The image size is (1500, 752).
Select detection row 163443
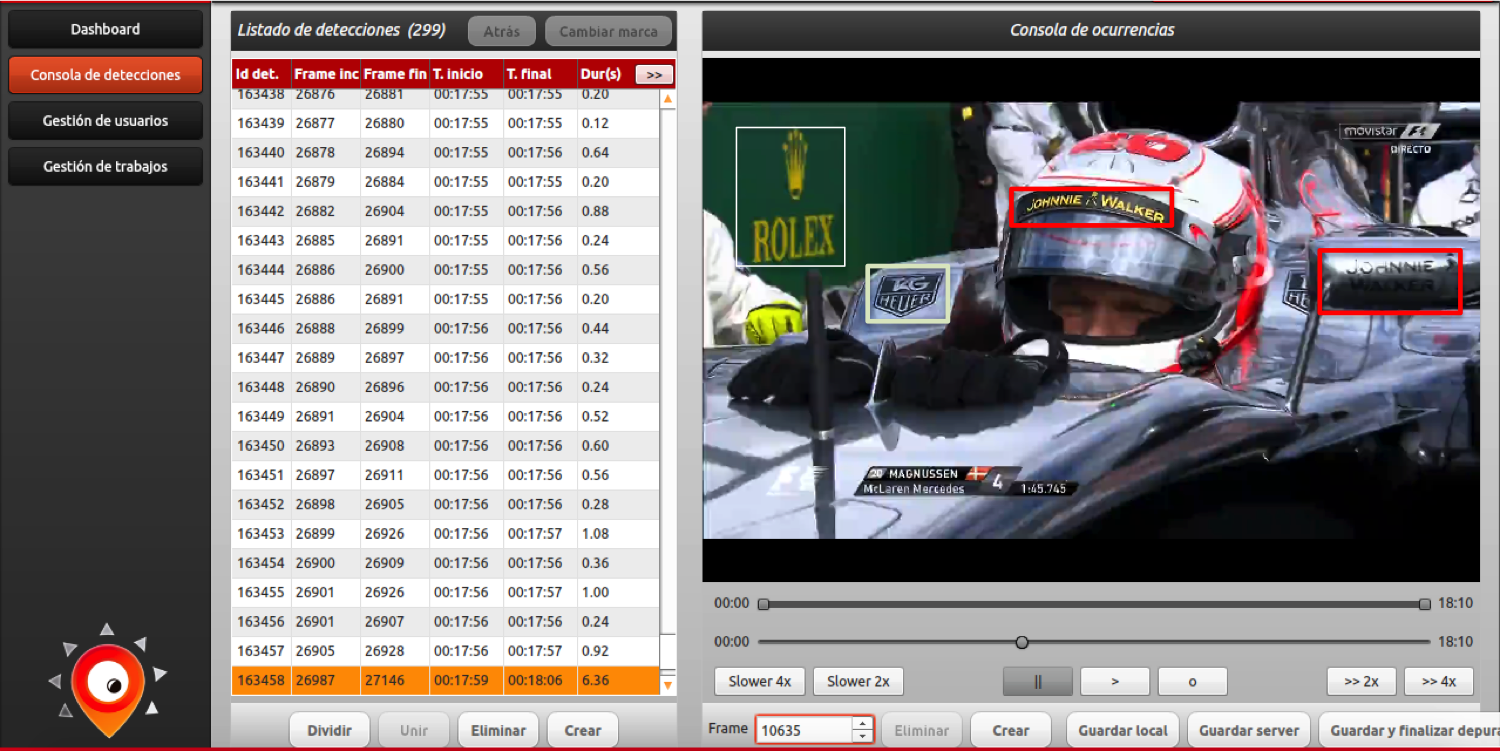(445, 241)
